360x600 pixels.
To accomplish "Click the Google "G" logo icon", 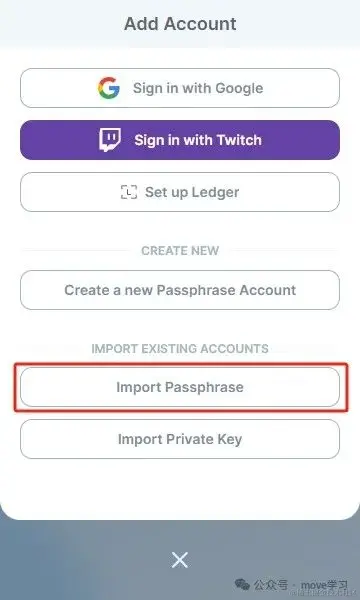I will point(109,88).
